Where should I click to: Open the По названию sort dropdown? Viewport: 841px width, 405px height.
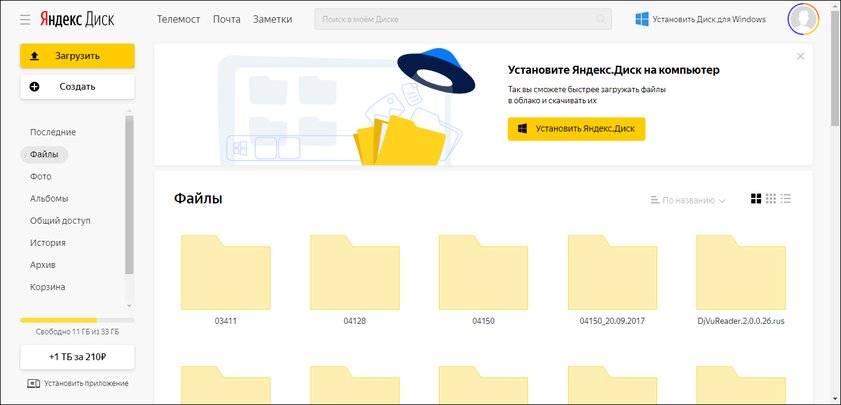[x=688, y=200]
